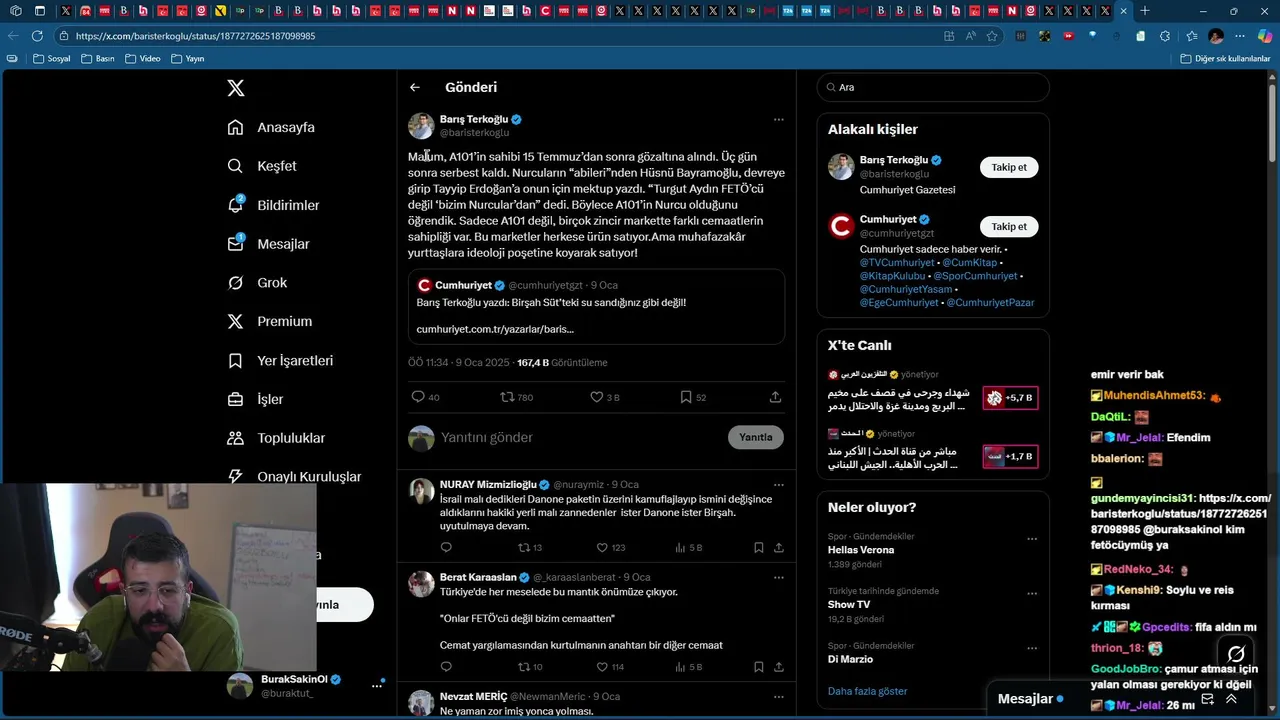The width and height of the screenshot is (1280, 720).
Task: Open options for Hellas Verona trend
Action: point(1032,538)
